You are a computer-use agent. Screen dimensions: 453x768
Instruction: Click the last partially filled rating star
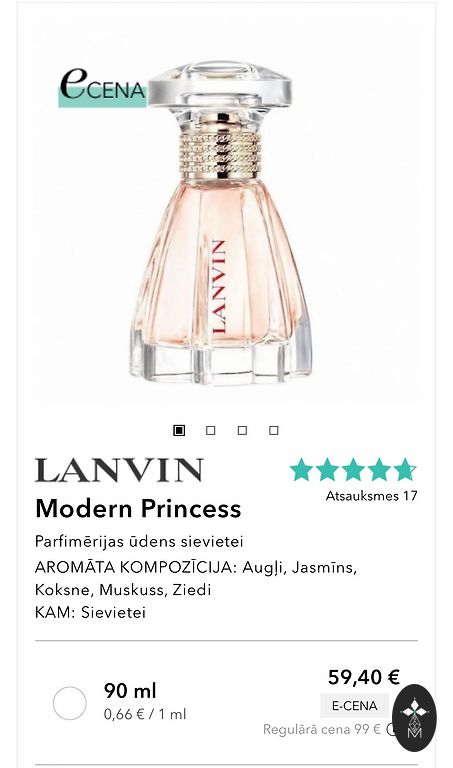tap(405, 469)
